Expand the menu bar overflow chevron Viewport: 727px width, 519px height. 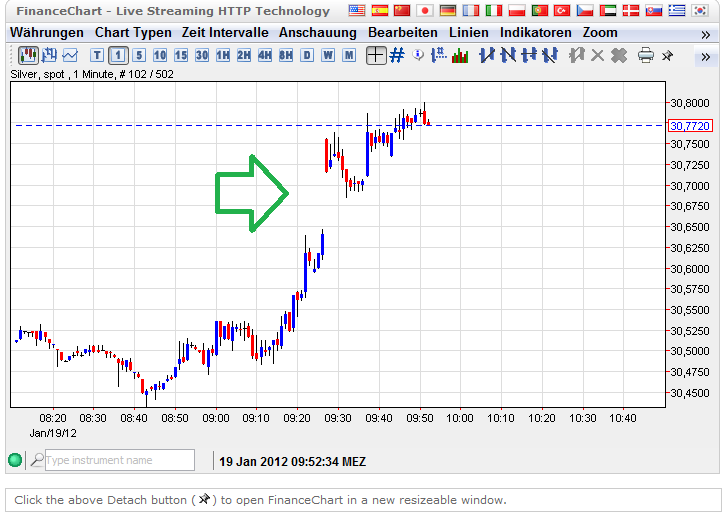pos(706,35)
